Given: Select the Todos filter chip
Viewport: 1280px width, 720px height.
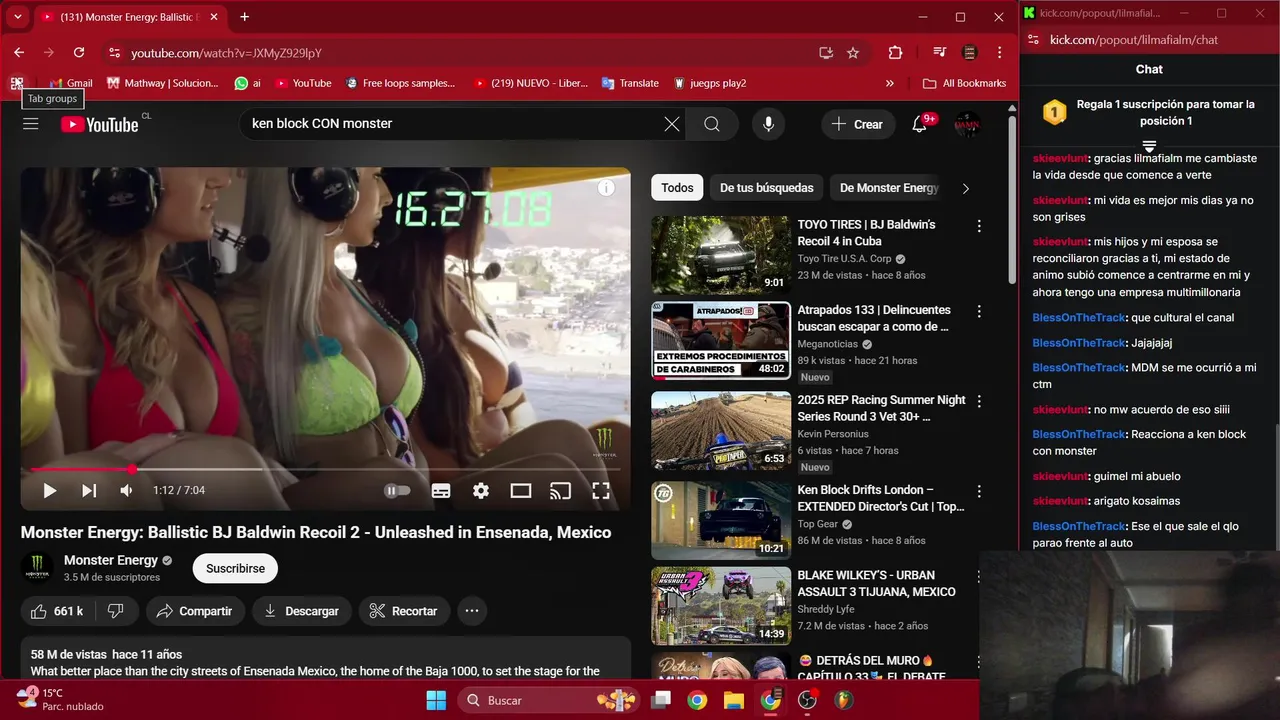Looking at the screenshot, I should (x=677, y=188).
